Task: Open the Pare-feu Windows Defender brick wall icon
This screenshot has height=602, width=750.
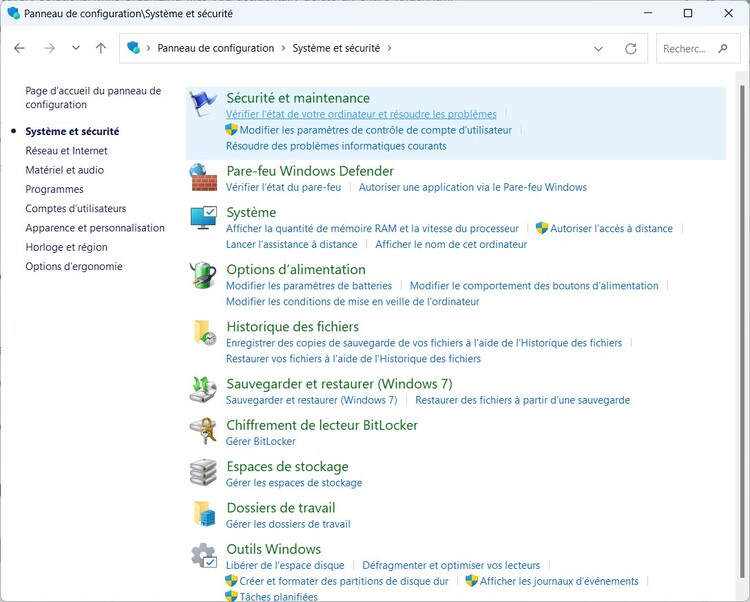Action: [204, 178]
